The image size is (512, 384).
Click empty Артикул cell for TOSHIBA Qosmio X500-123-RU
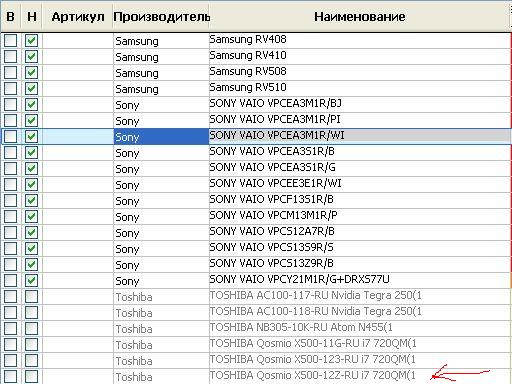(78, 361)
